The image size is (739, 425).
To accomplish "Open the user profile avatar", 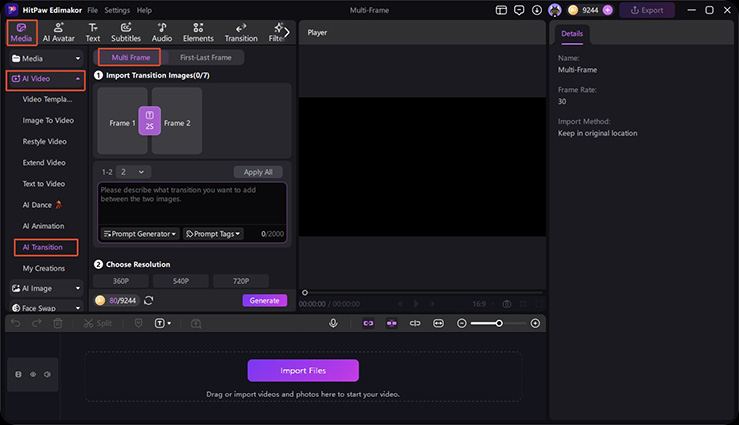I will point(555,10).
